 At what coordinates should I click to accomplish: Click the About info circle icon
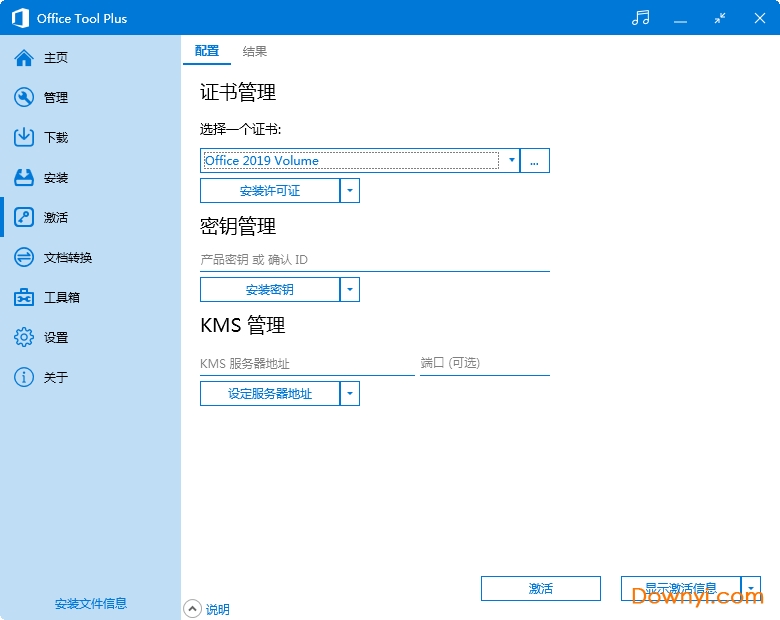point(24,378)
